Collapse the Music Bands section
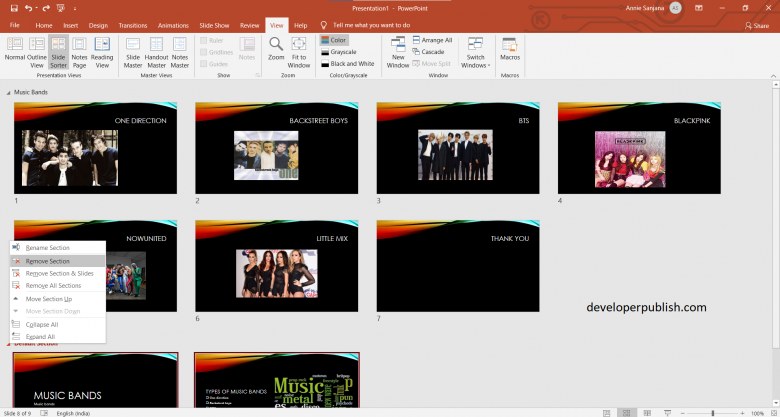This screenshot has width=780, height=417. click(9, 92)
